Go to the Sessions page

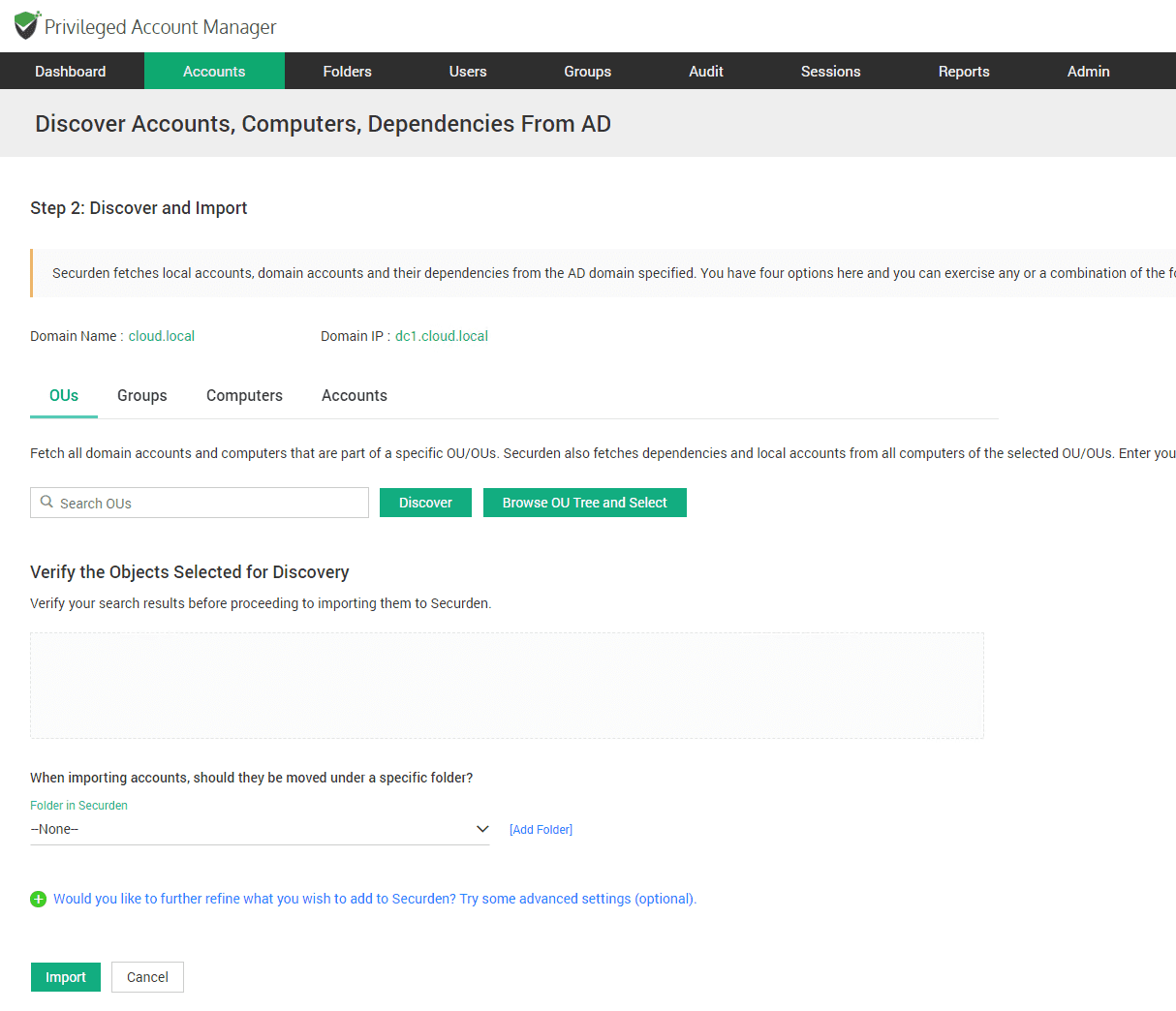pos(830,72)
